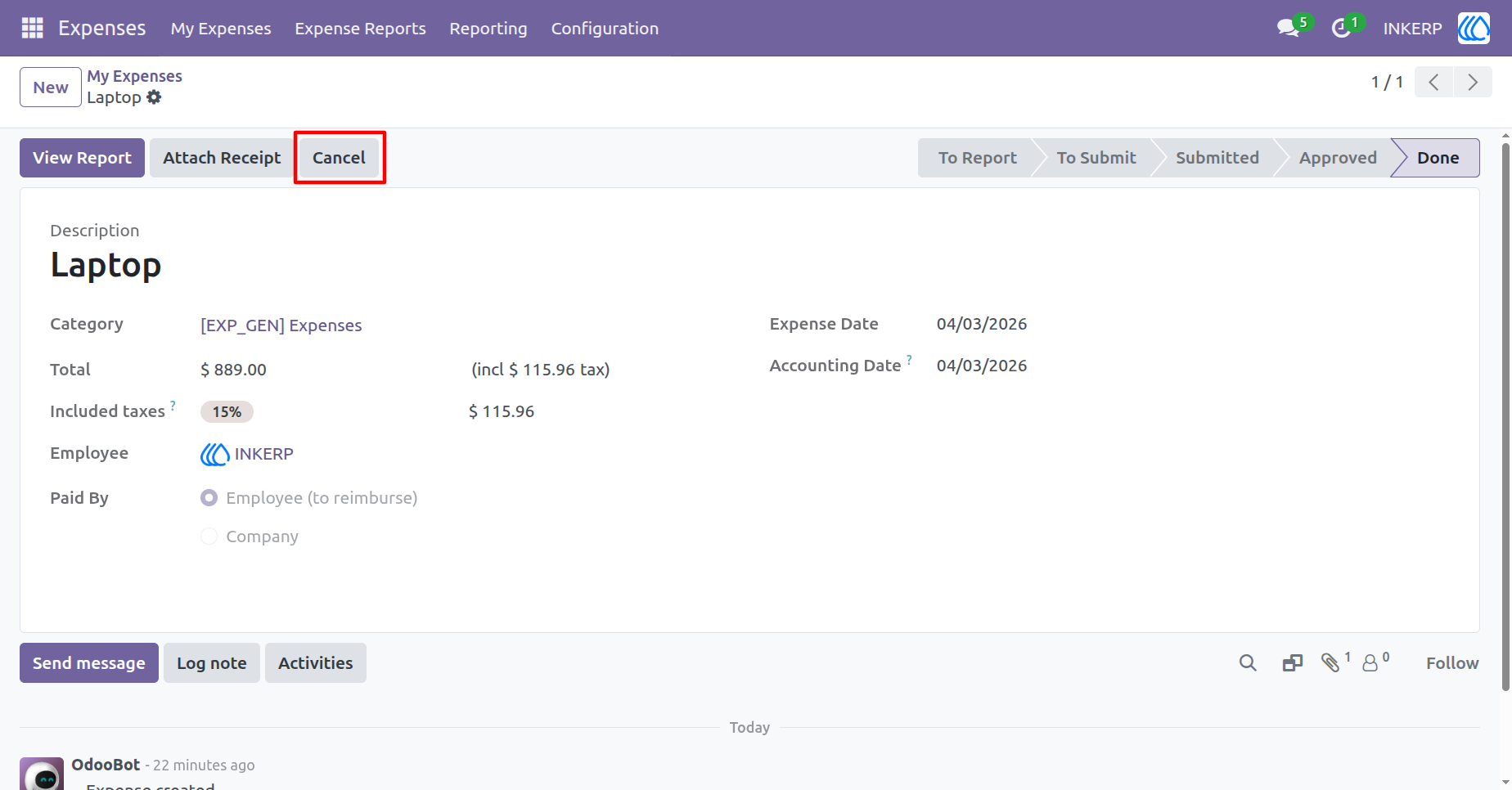Show help tooltip for Accounting Date

[909, 359]
